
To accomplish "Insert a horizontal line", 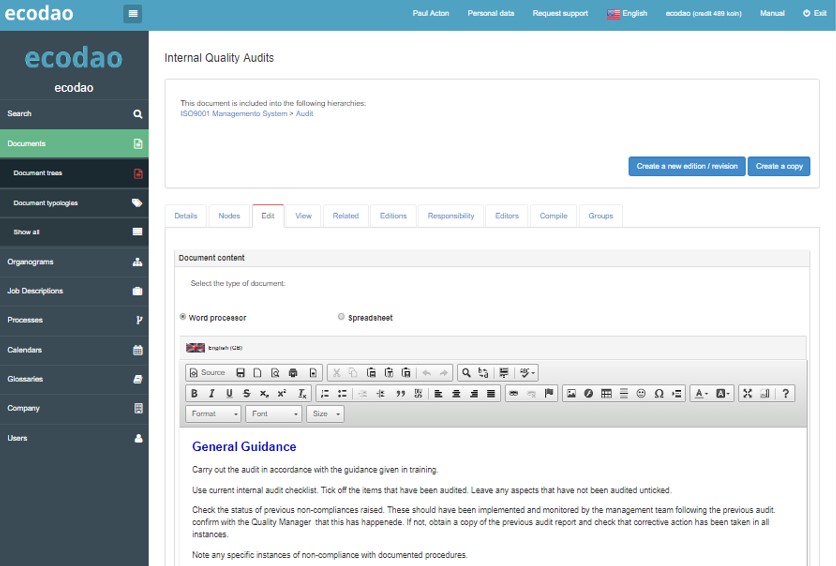I will coord(624,393).
